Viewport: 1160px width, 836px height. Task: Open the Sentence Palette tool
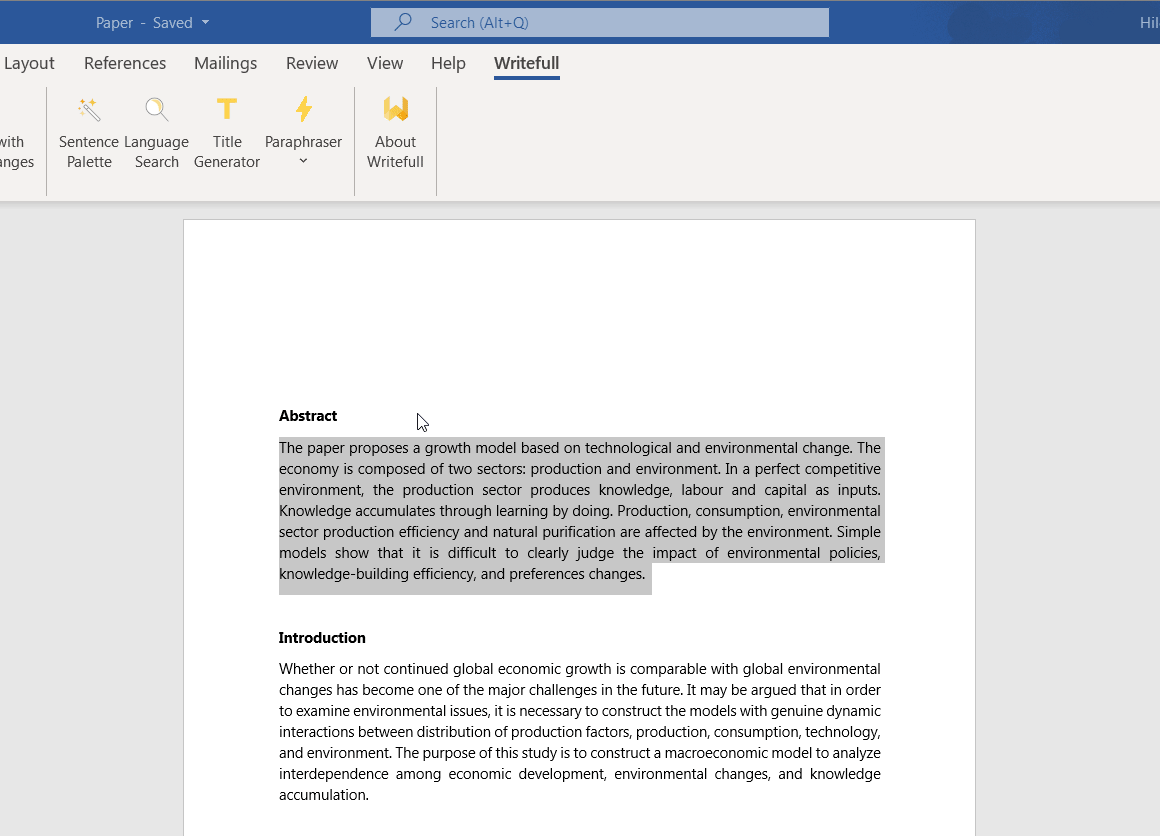tap(88, 133)
